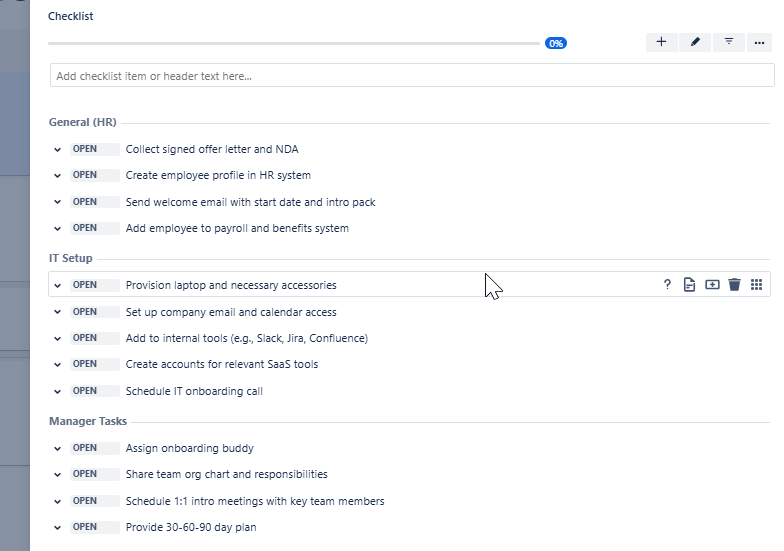The image size is (784, 551).
Task: Click the General (HR) section header
Action: (83, 122)
